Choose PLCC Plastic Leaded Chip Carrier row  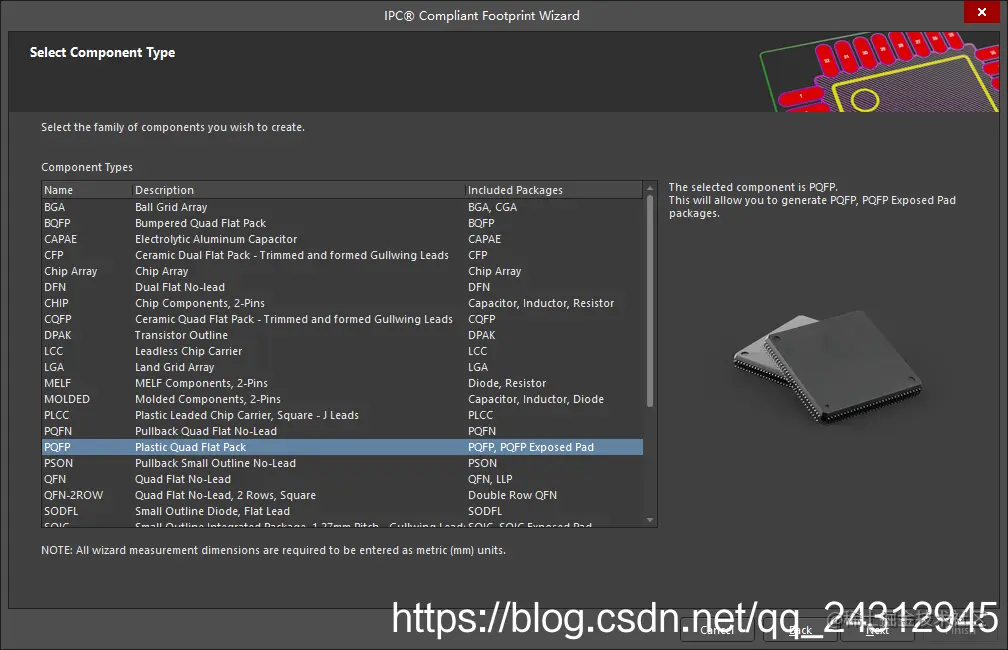pos(342,415)
